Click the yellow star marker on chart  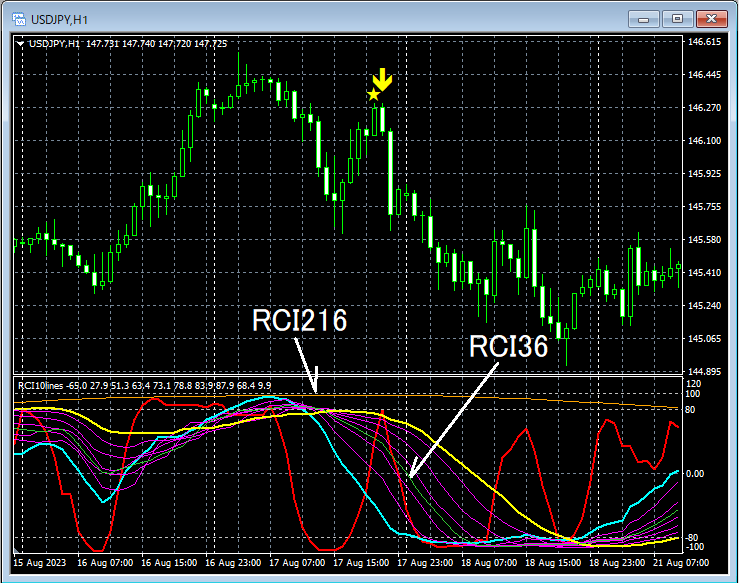pyautogui.click(x=373, y=94)
